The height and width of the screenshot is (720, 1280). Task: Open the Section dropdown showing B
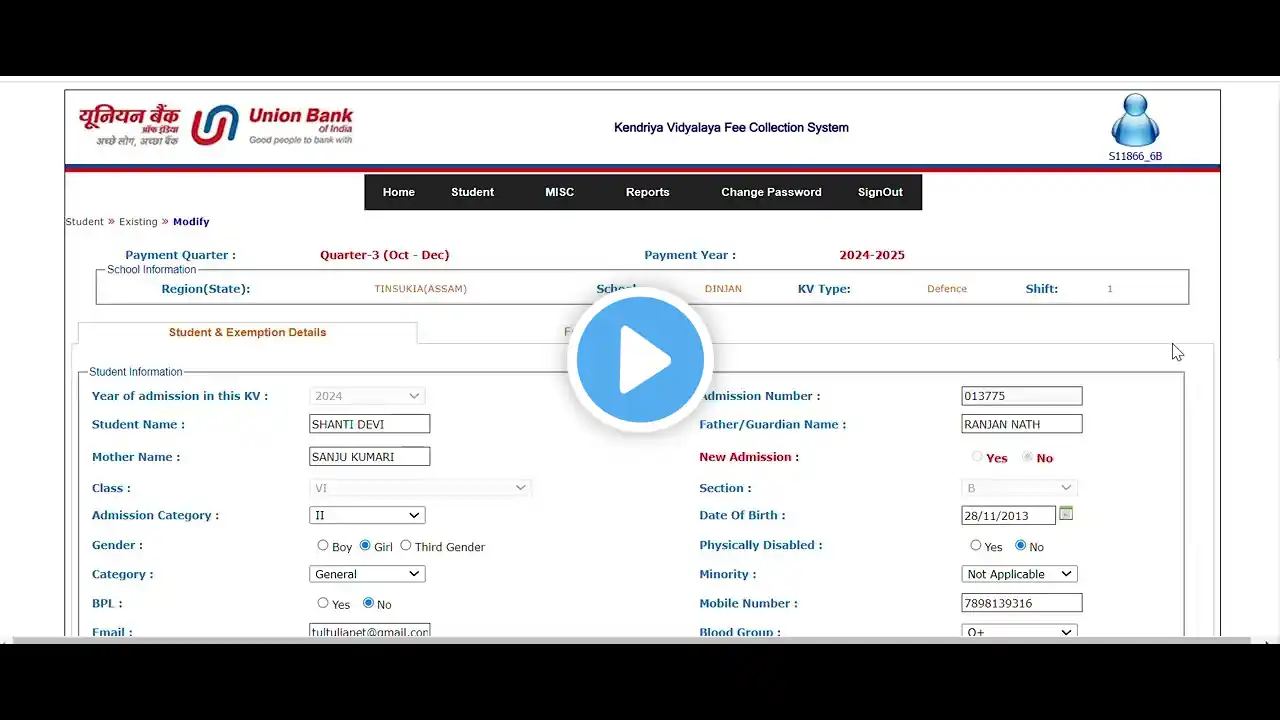[x=1019, y=488]
